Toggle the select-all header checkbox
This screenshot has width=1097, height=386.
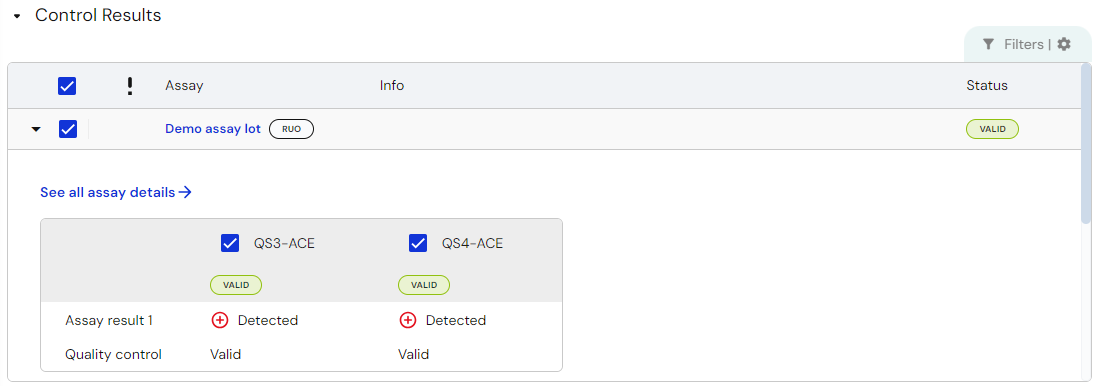[67, 86]
